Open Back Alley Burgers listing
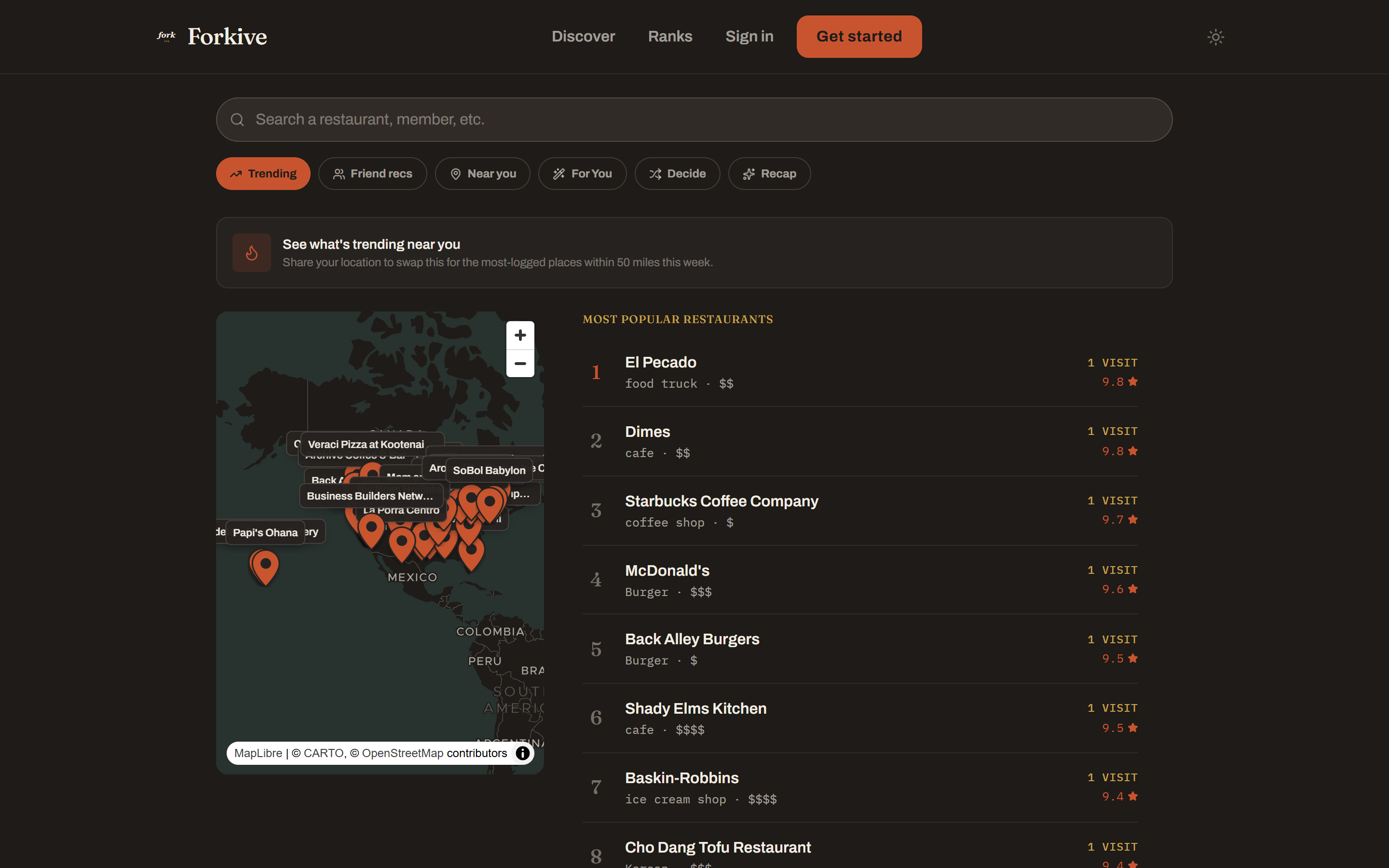Viewport: 1389px width, 868px height. click(860, 649)
